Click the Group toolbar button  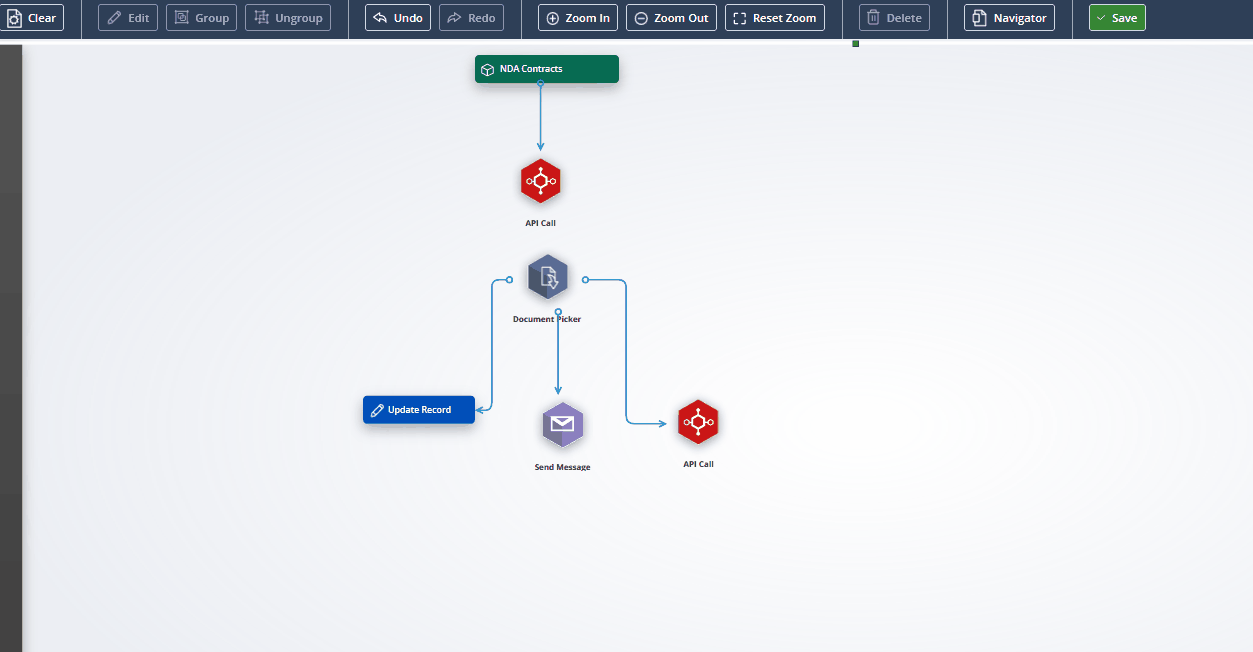[201, 18]
